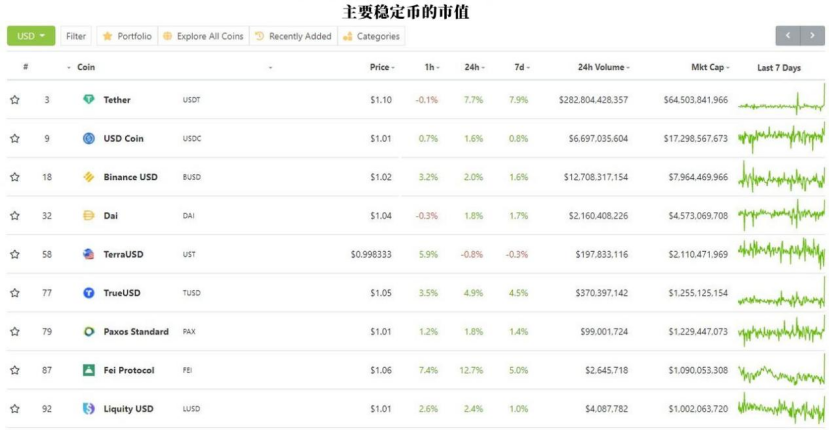Go to next page arrow
The image size is (830, 431).
[813, 35]
